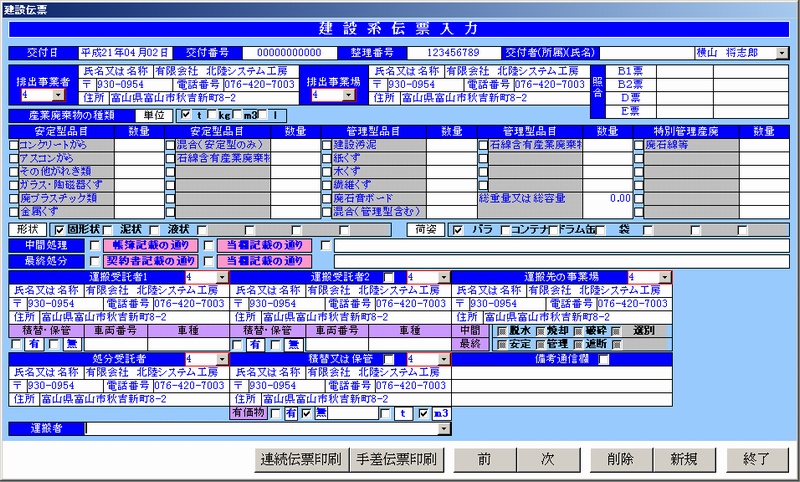Viewport: 800px width, 482px height.
Task: Toggle the バラ packaging checkbox
Action: (x=459, y=228)
